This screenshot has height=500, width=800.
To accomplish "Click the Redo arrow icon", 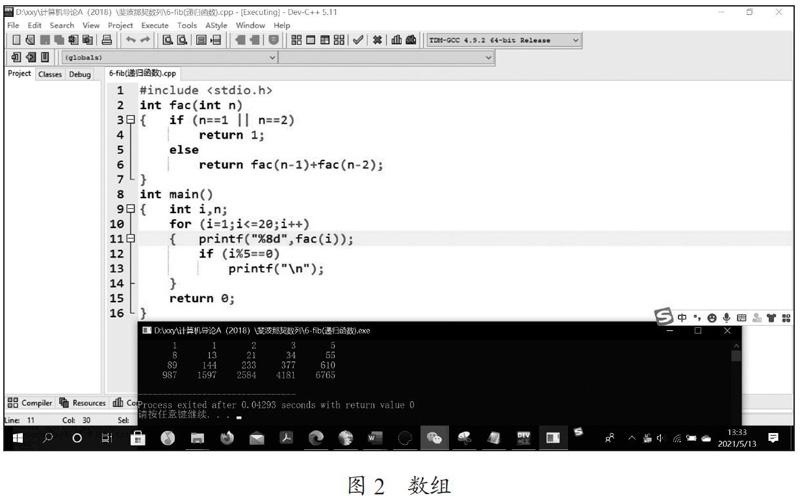I will click(x=145, y=40).
